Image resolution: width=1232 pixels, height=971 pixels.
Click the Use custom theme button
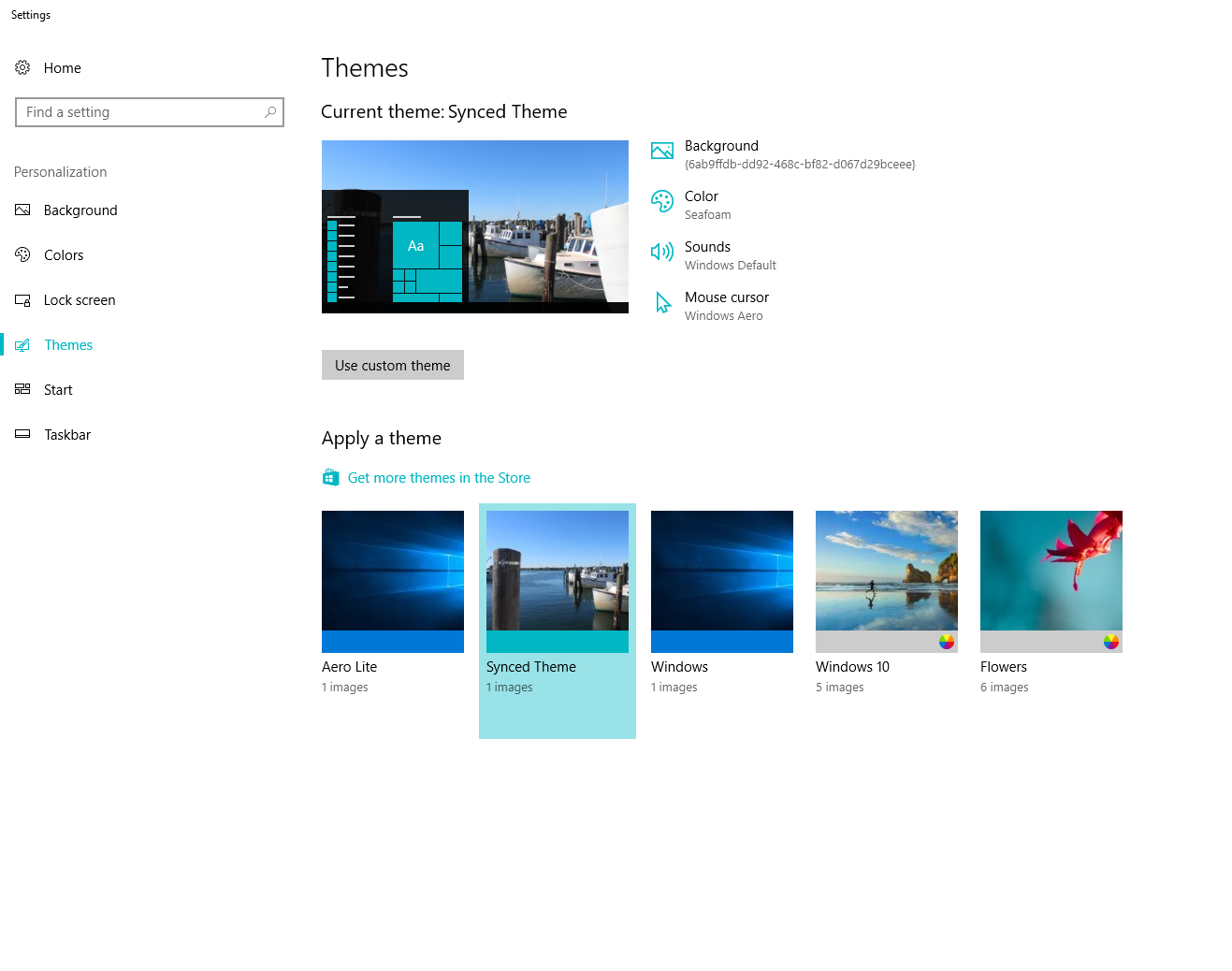click(393, 365)
